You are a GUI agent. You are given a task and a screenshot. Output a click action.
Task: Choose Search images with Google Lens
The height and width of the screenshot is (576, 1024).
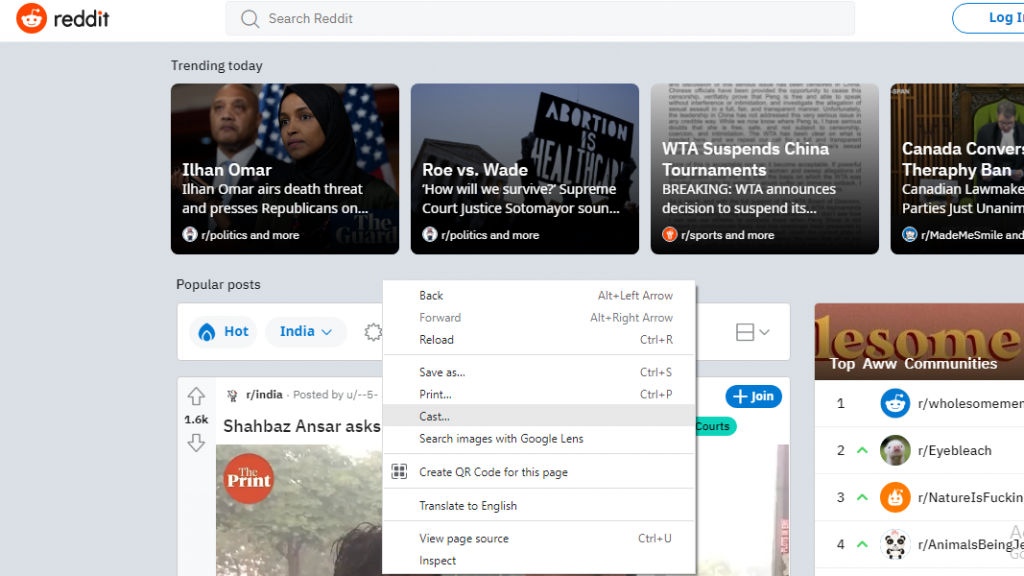[x=539, y=439]
